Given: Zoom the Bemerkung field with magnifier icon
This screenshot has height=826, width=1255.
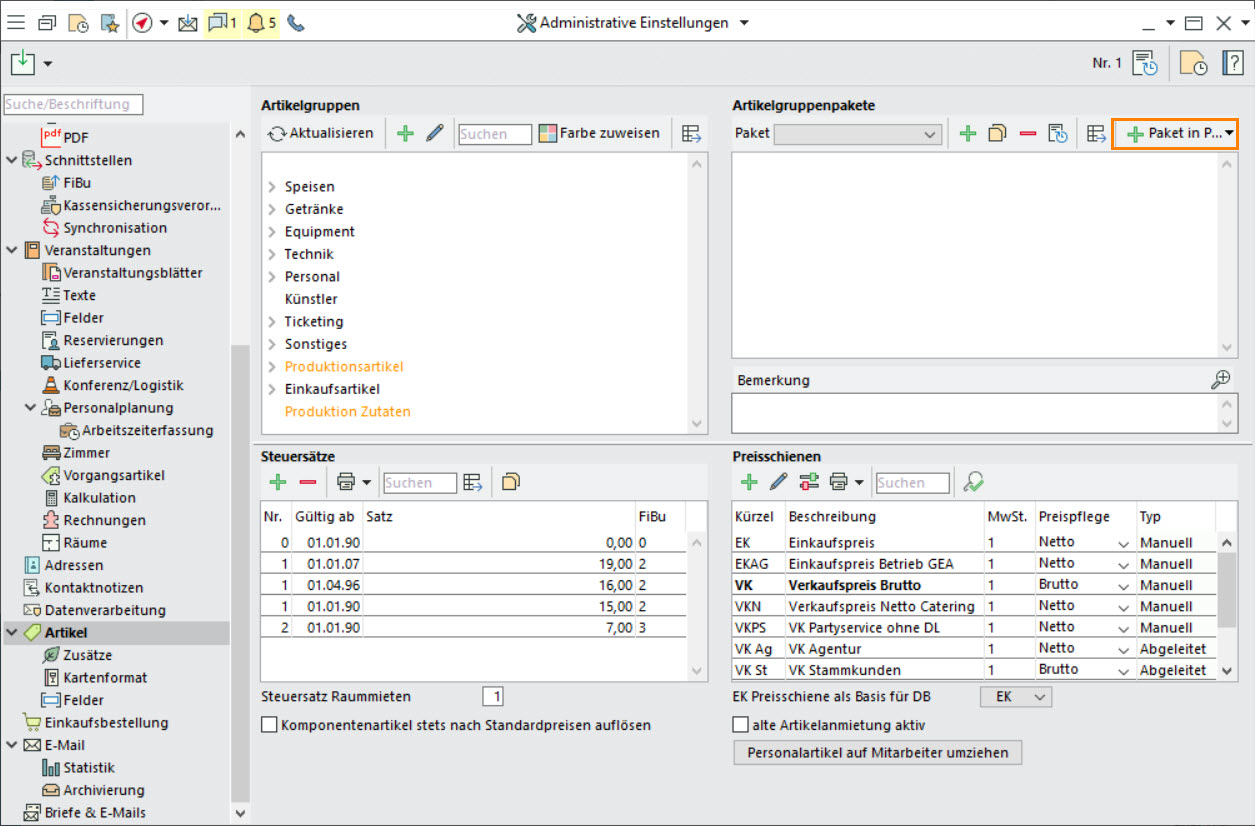Looking at the screenshot, I should tap(1219, 379).
